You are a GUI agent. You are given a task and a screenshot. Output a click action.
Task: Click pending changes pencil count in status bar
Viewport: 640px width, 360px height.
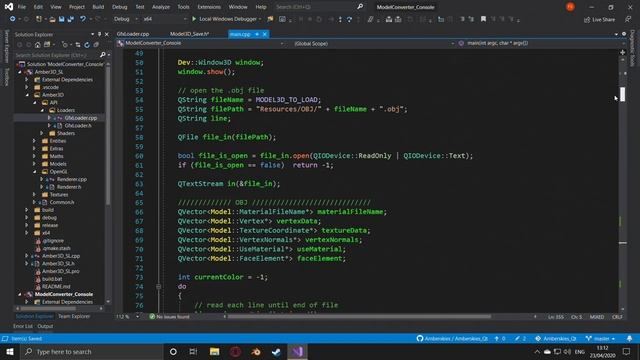click(x=520, y=338)
